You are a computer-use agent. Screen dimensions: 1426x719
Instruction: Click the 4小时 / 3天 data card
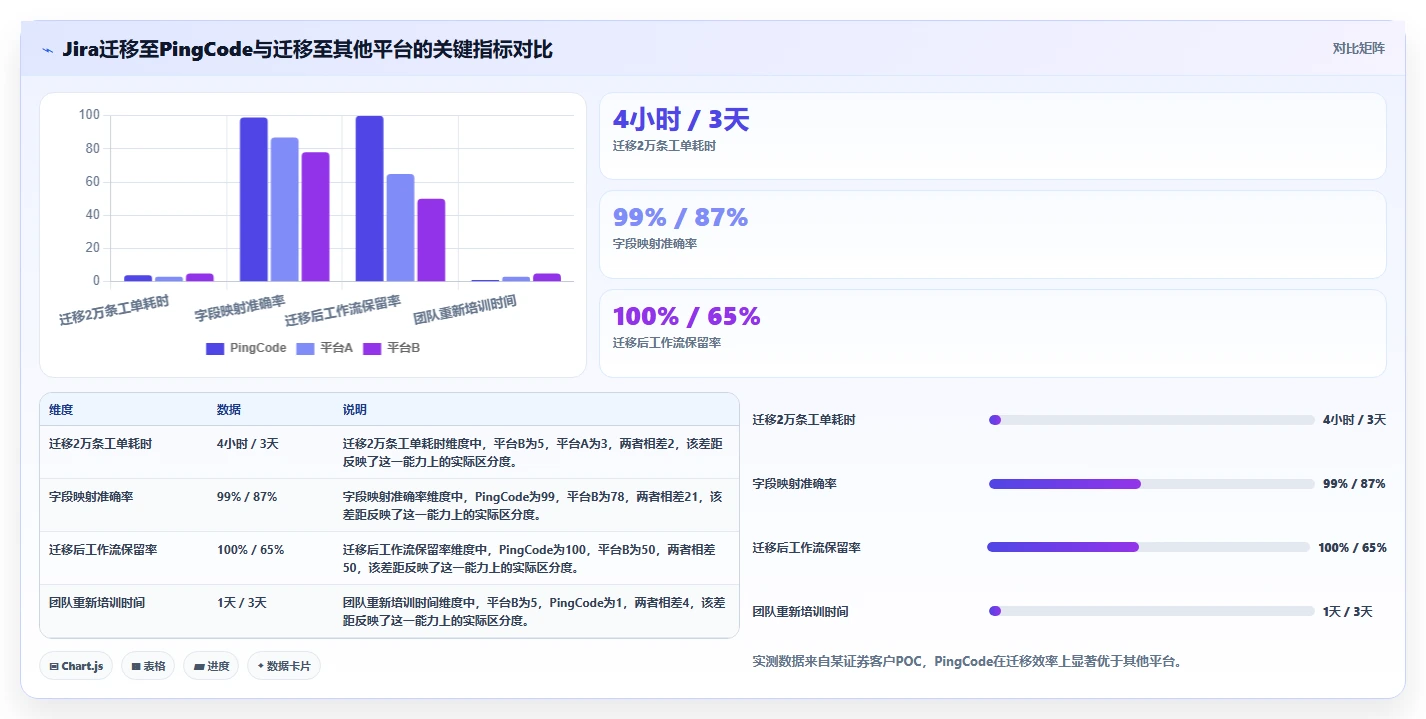pos(992,136)
